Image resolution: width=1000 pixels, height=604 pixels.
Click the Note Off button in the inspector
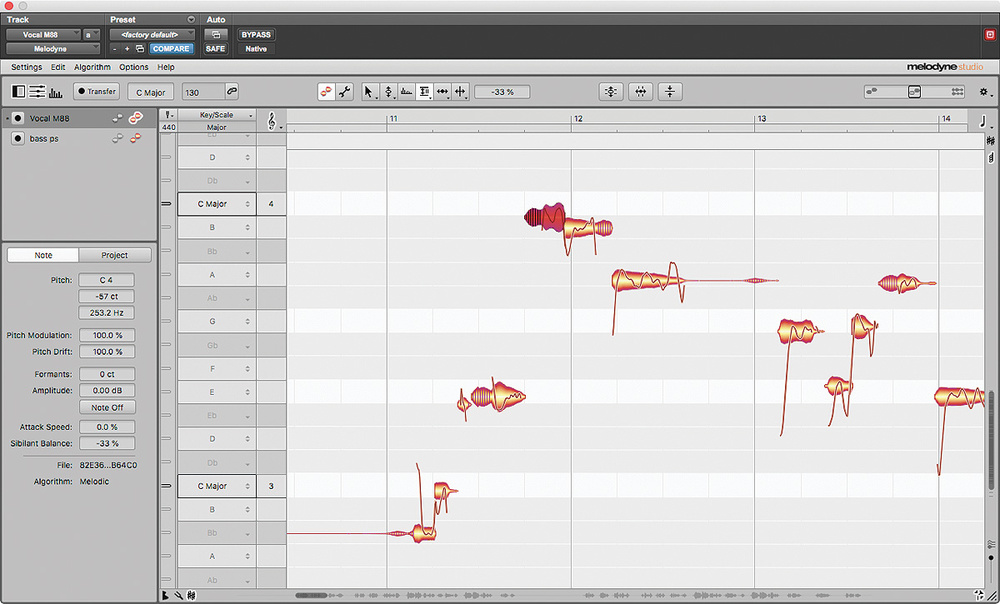(107, 407)
